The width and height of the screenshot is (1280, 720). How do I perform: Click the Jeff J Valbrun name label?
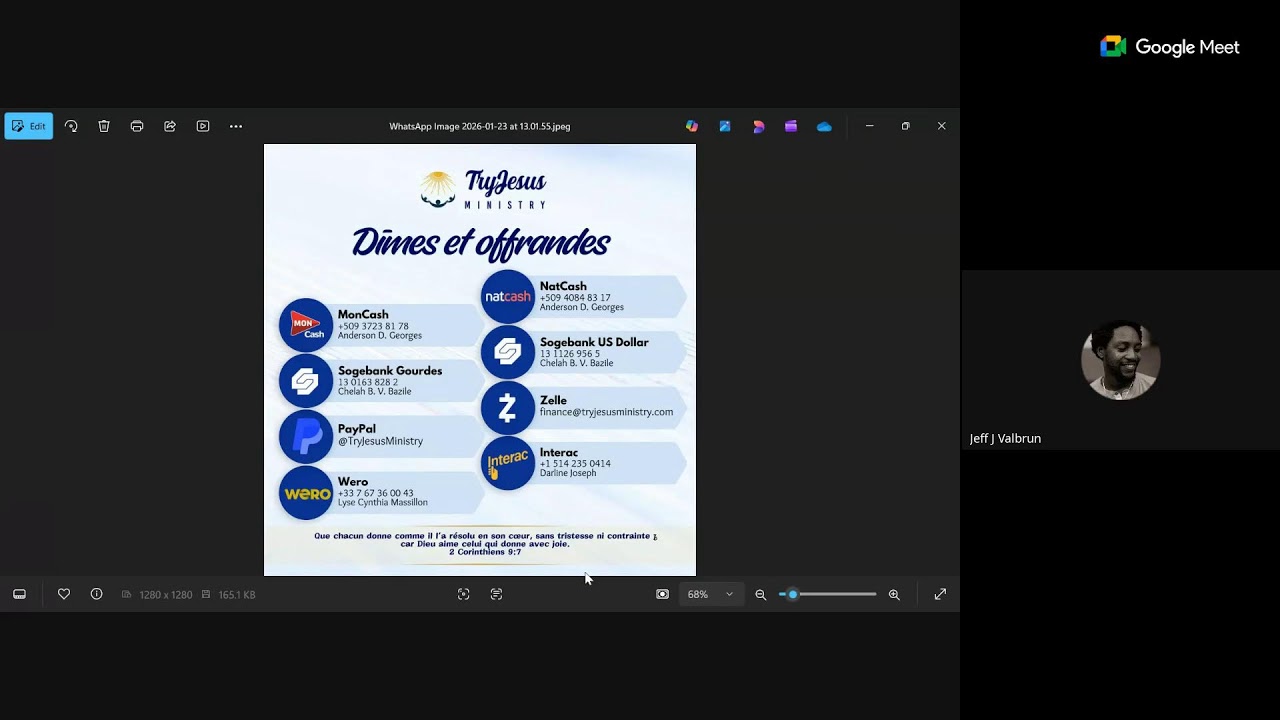click(1005, 438)
